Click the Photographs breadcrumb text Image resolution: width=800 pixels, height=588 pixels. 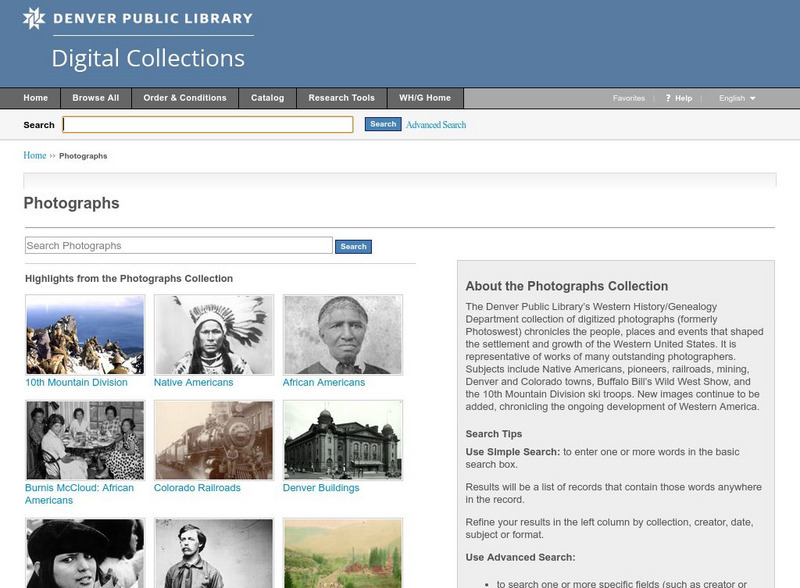[x=83, y=156]
